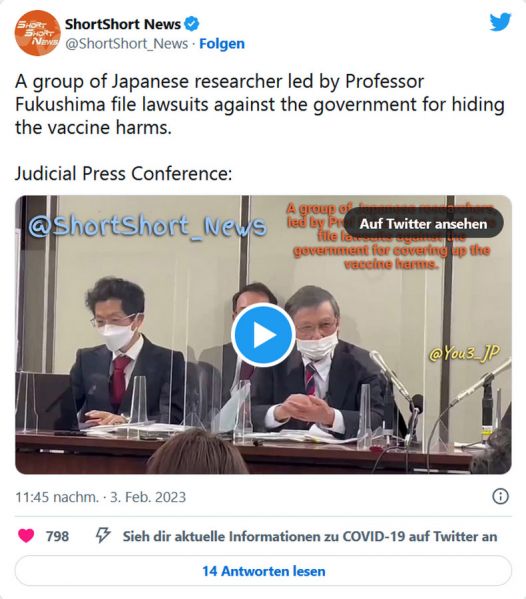Click the 798 likes count
526x599 pixels.
pyautogui.click(x=57, y=536)
